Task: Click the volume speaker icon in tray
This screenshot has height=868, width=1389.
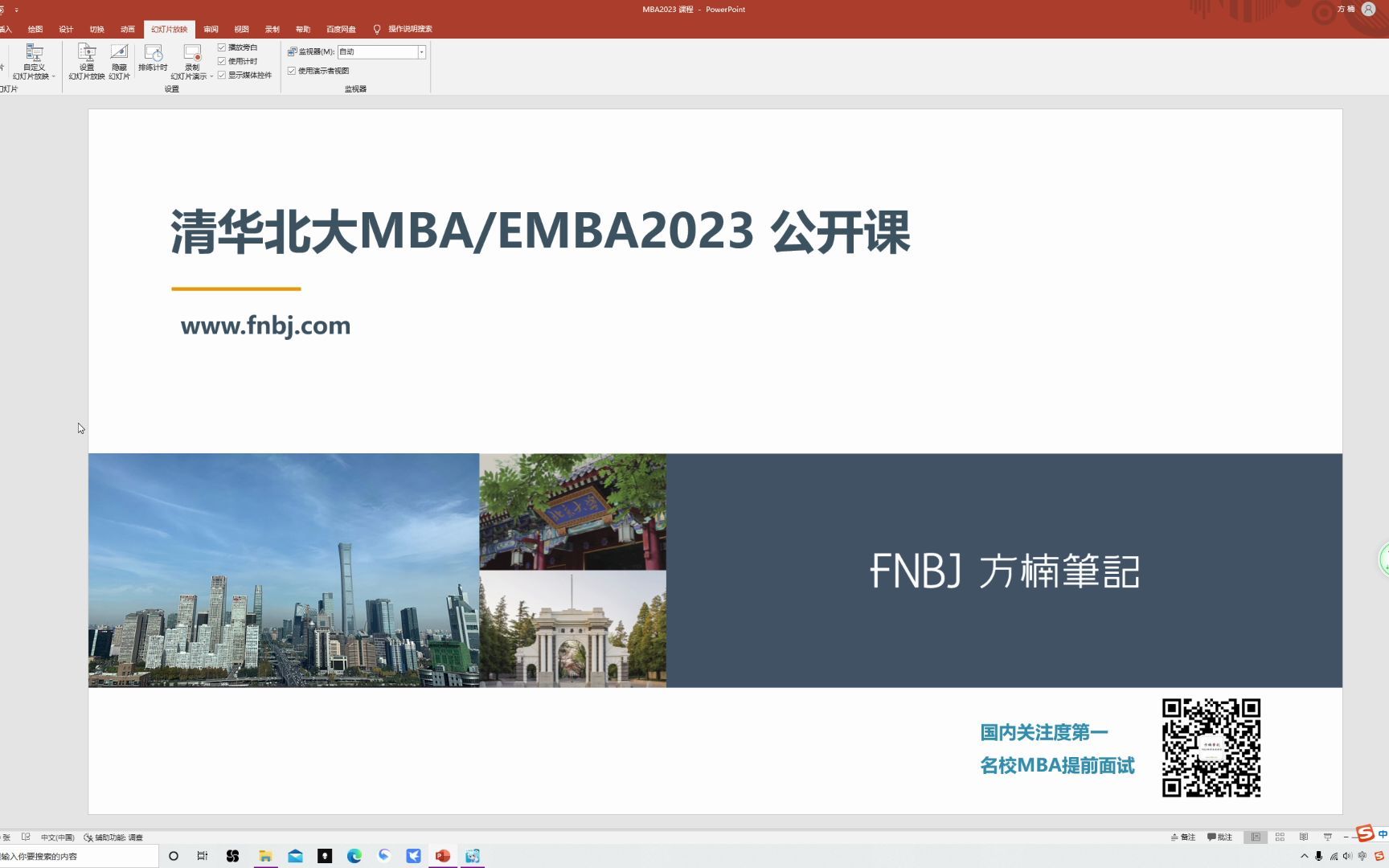Action: coord(1347,856)
